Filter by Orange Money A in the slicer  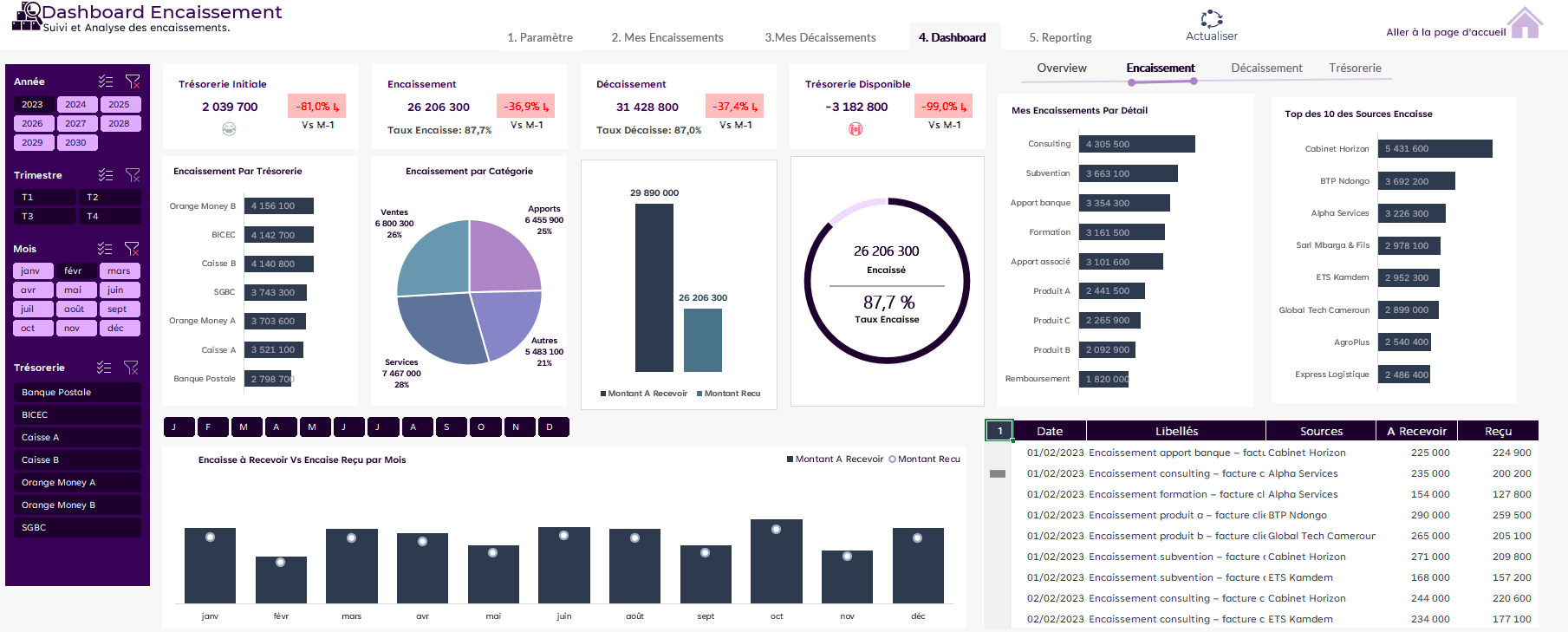(x=77, y=482)
